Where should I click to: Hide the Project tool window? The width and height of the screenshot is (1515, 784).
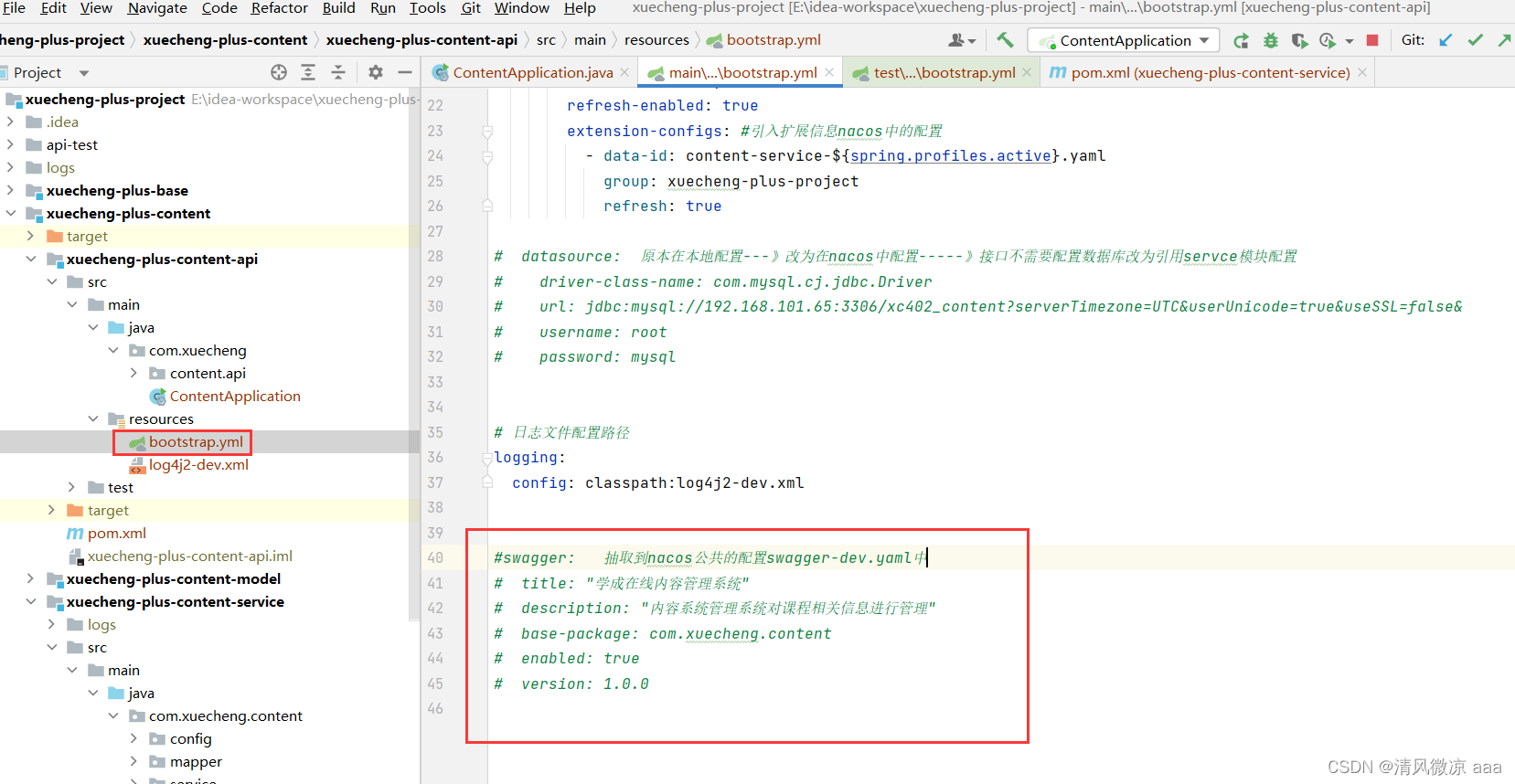[405, 72]
